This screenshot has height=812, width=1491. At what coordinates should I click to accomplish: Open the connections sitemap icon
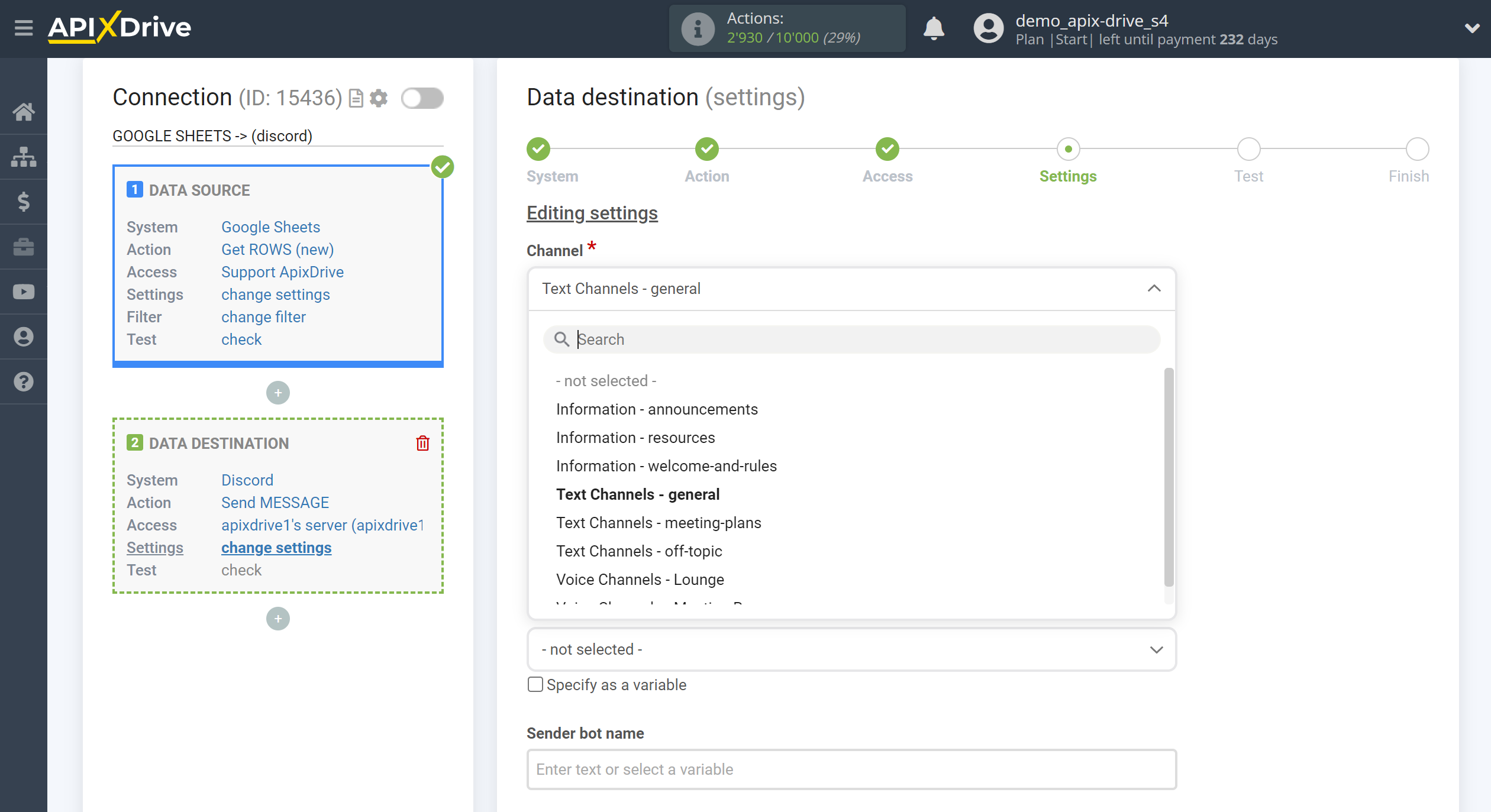tap(24, 157)
